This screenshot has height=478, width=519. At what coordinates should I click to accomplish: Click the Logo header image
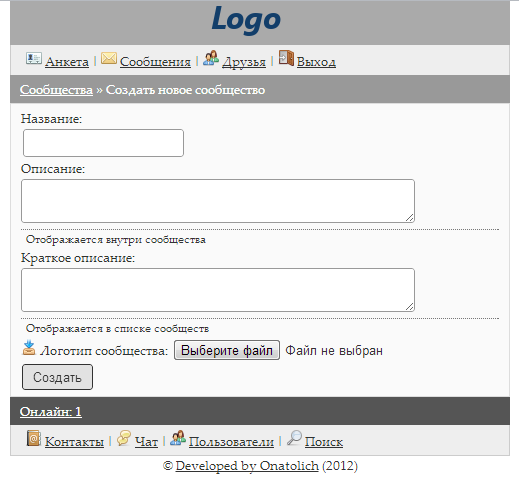pos(246,20)
